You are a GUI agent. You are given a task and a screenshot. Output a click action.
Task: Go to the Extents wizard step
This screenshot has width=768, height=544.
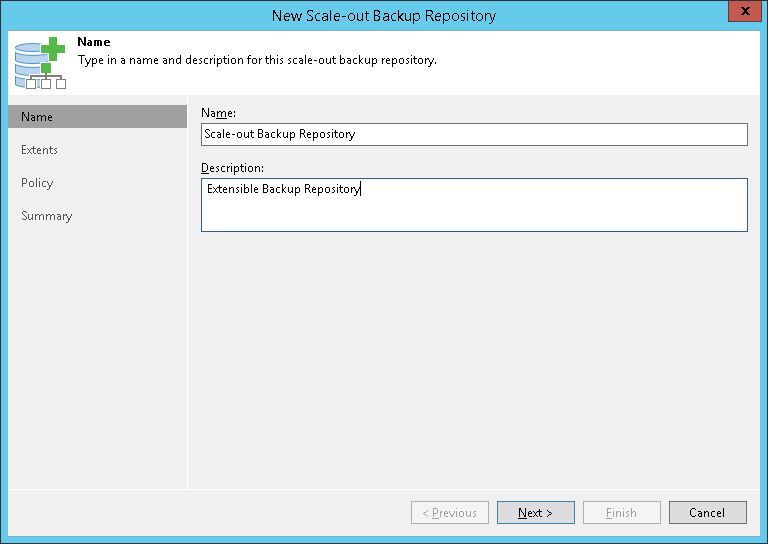pos(40,150)
